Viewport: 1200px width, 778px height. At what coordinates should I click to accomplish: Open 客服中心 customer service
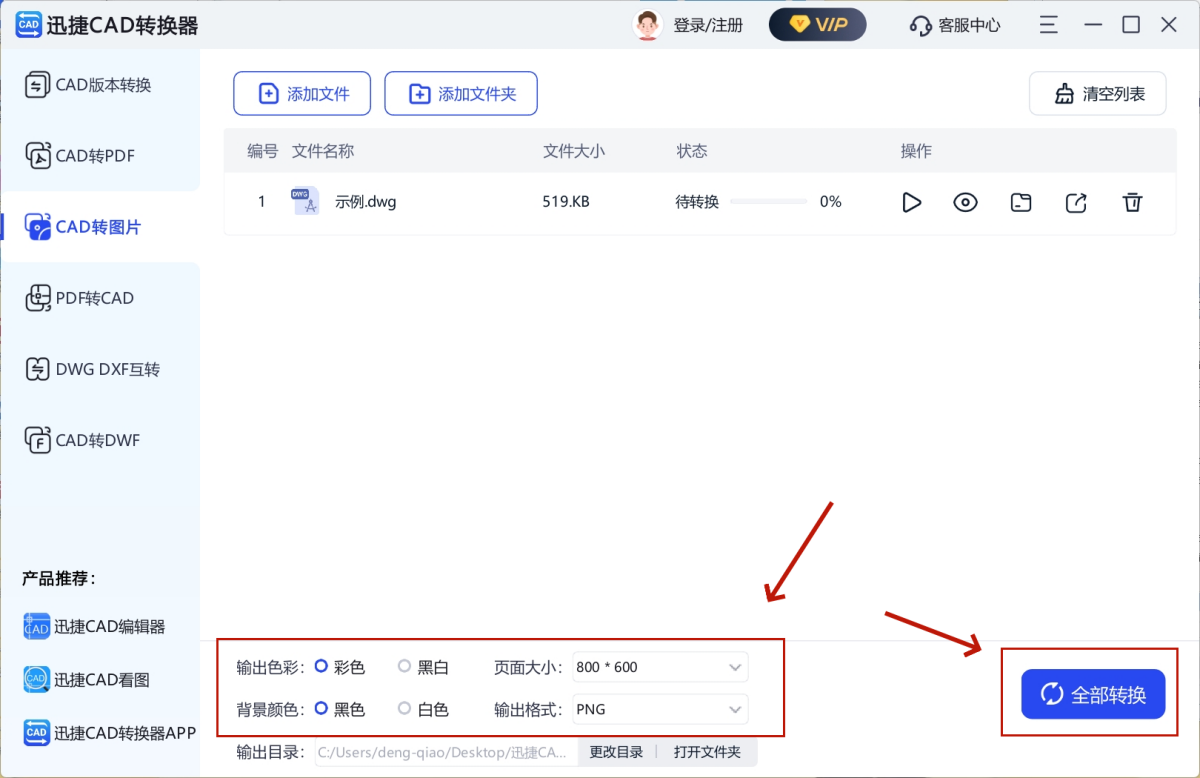click(x=955, y=25)
